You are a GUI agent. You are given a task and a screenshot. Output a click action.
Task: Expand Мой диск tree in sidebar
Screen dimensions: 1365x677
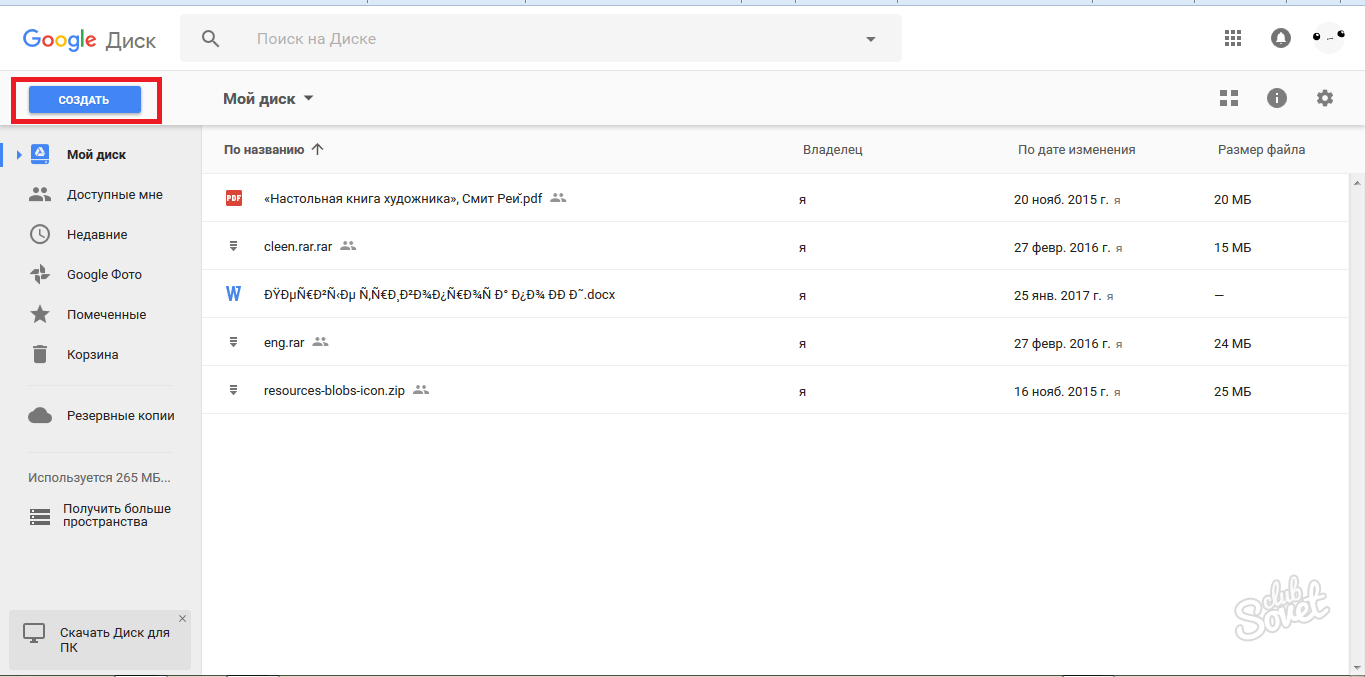(x=18, y=155)
